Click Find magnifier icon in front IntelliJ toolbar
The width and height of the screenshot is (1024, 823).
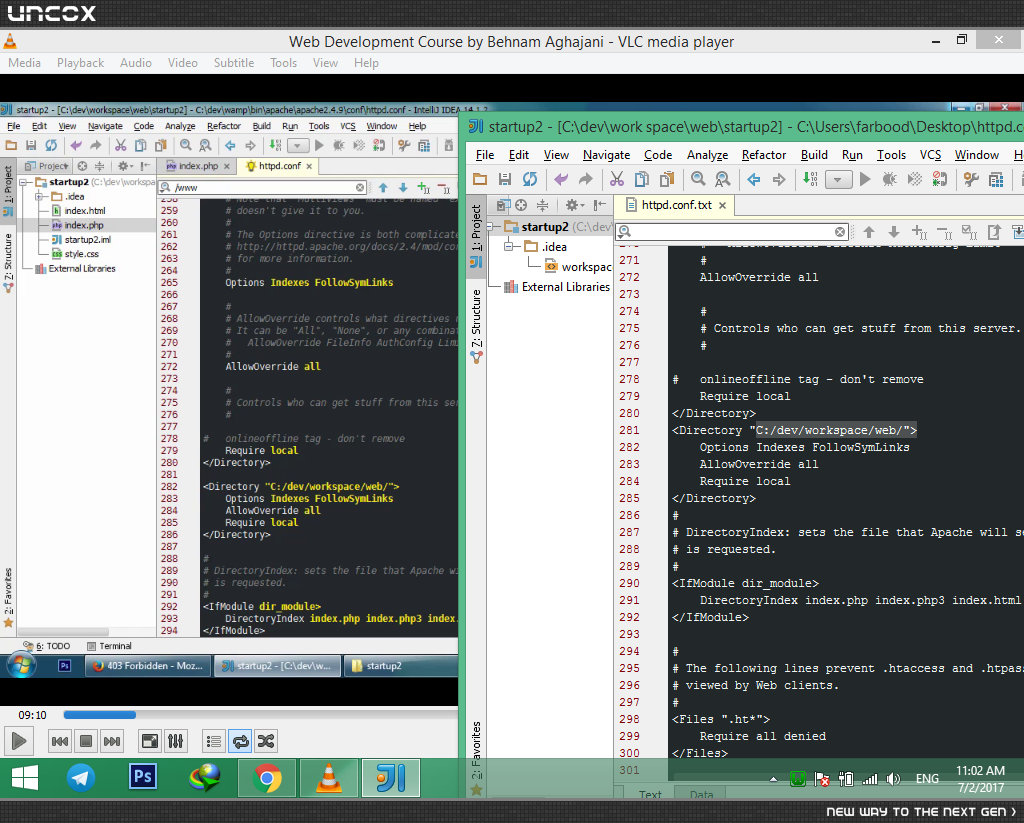(x=698, y=179)
